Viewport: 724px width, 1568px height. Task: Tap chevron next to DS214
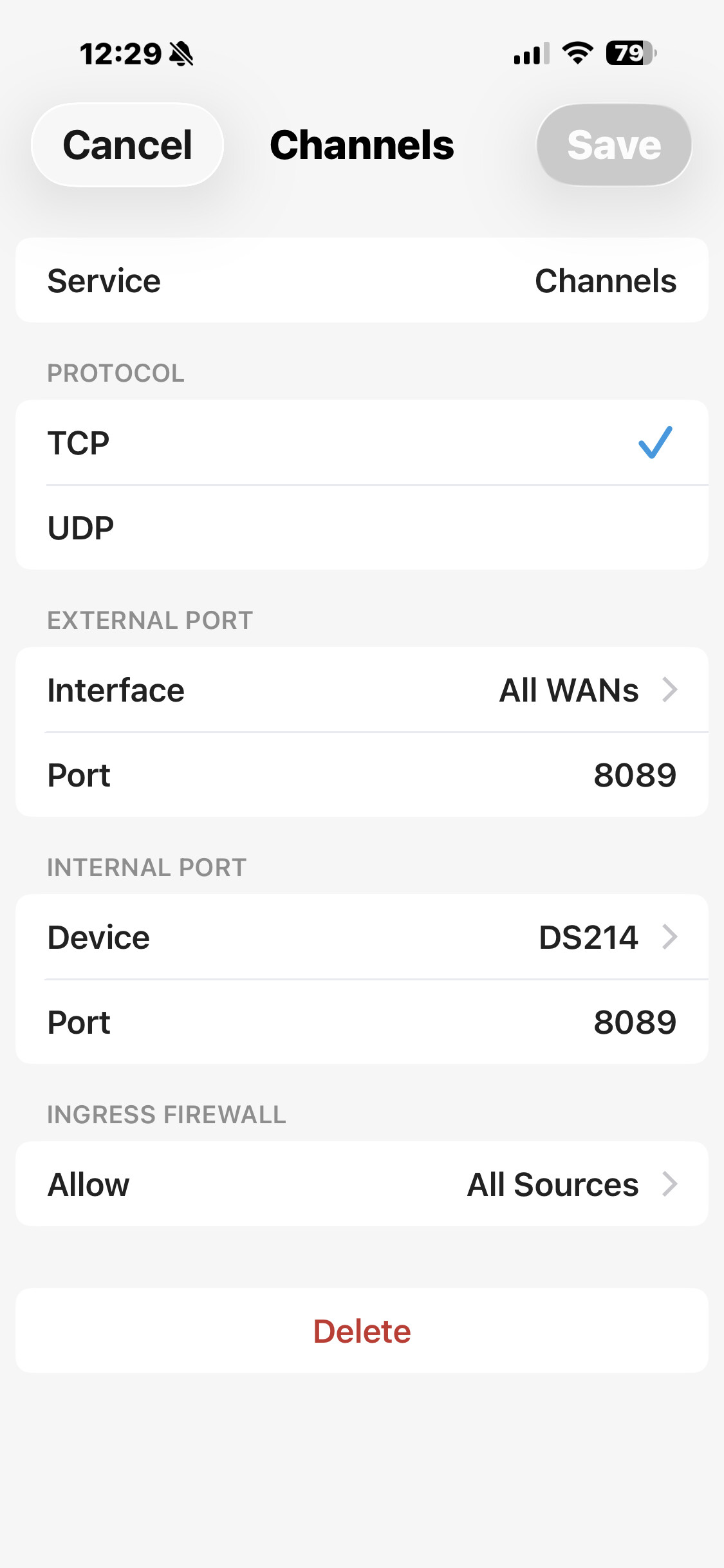point(670,937)
